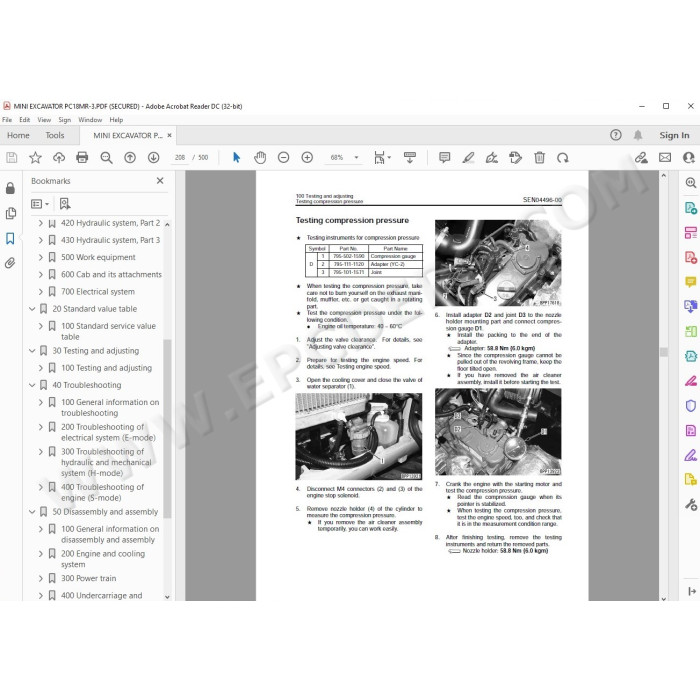Viewport: 700px width, 700px height.
Task: Select the Highlight text tool
Action: point(468,158)
